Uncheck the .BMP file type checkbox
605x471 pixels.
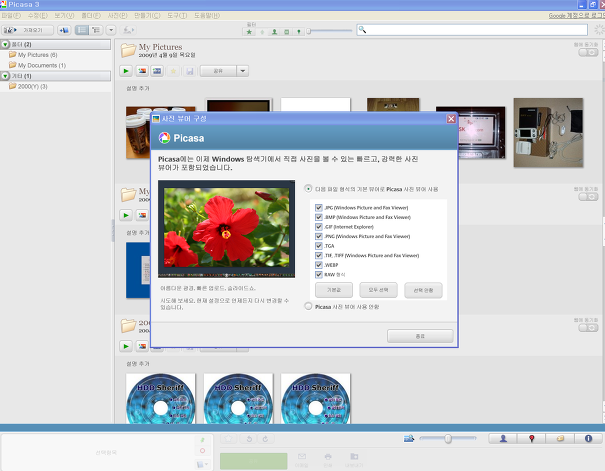pos(319,217)
